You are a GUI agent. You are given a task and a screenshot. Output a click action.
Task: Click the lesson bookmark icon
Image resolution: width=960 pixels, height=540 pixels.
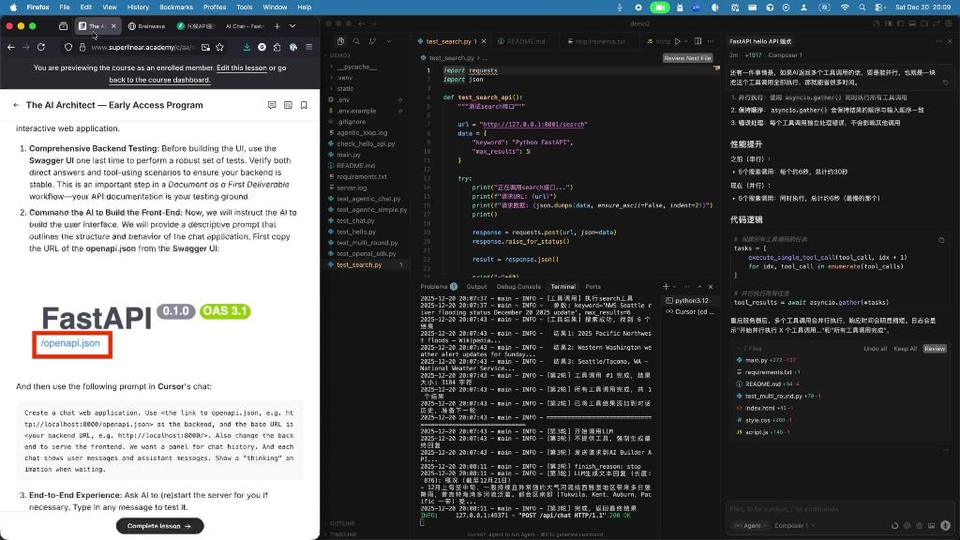click(x=304, y=105)
